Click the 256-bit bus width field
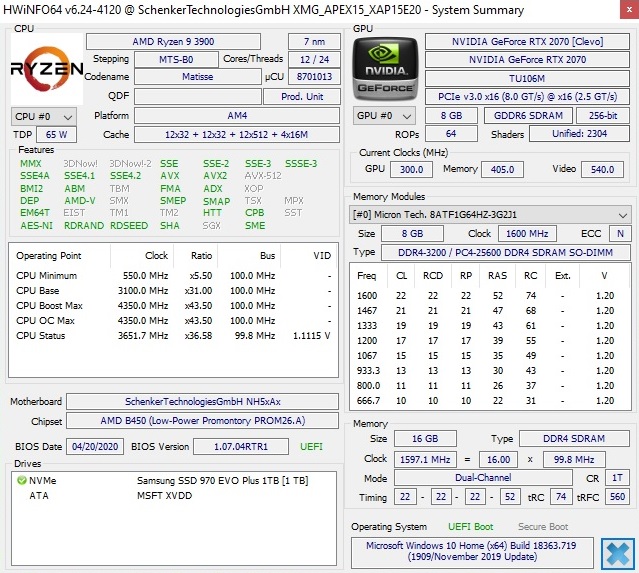The width and height of the screenshot is (639, 573). coord(603,116)
